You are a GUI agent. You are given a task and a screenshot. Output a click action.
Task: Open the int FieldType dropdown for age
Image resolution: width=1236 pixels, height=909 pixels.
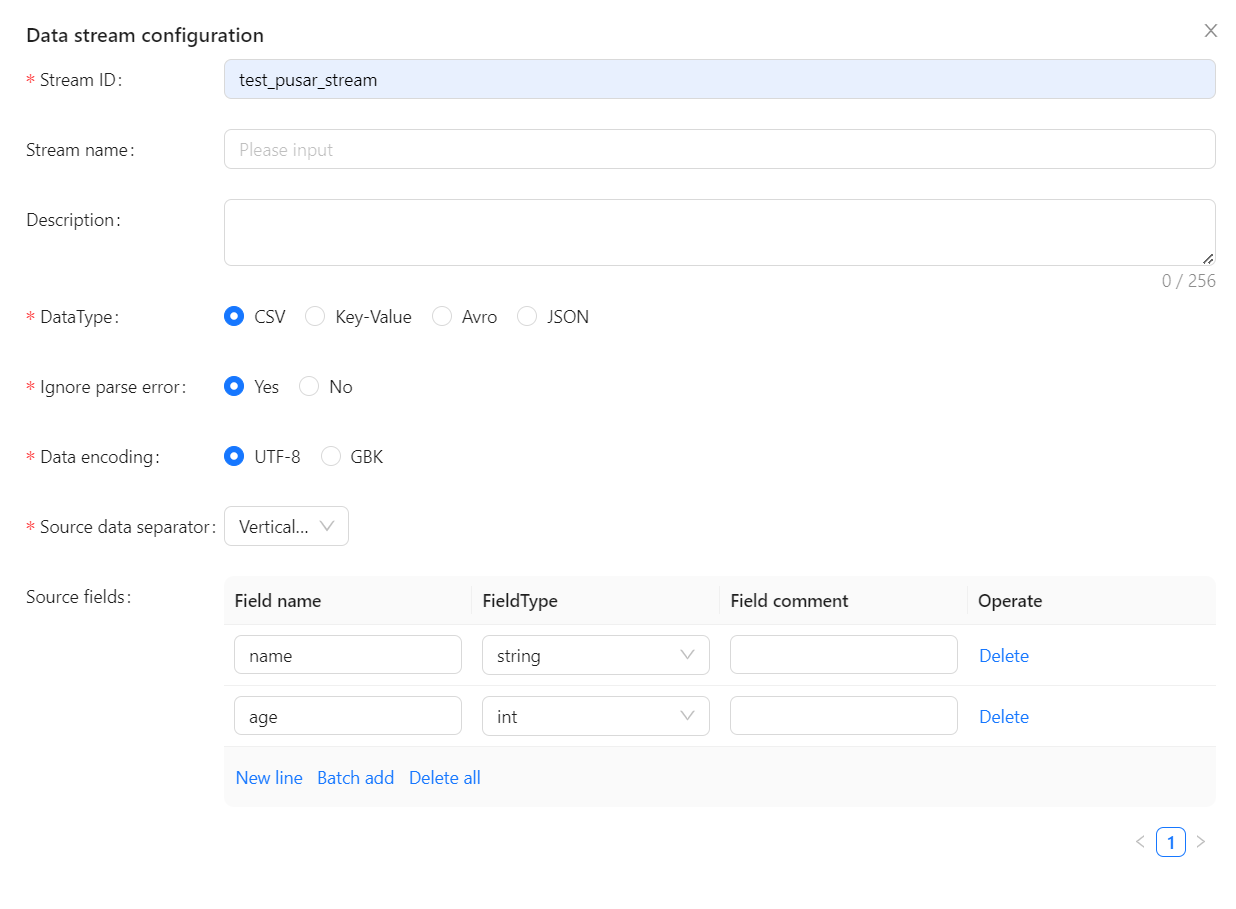(595, 717)
